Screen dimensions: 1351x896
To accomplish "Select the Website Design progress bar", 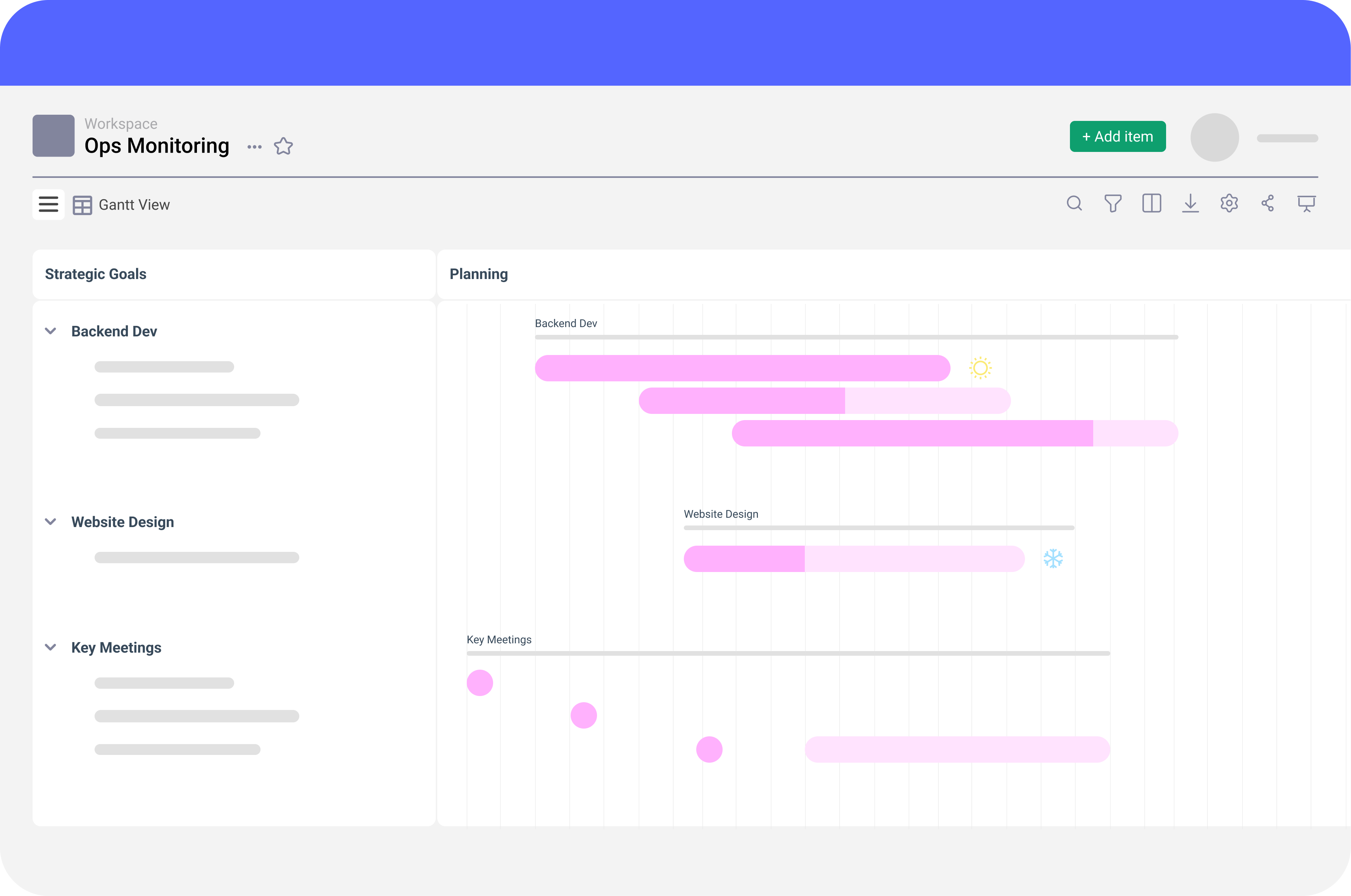I will (x=854, y=559).
